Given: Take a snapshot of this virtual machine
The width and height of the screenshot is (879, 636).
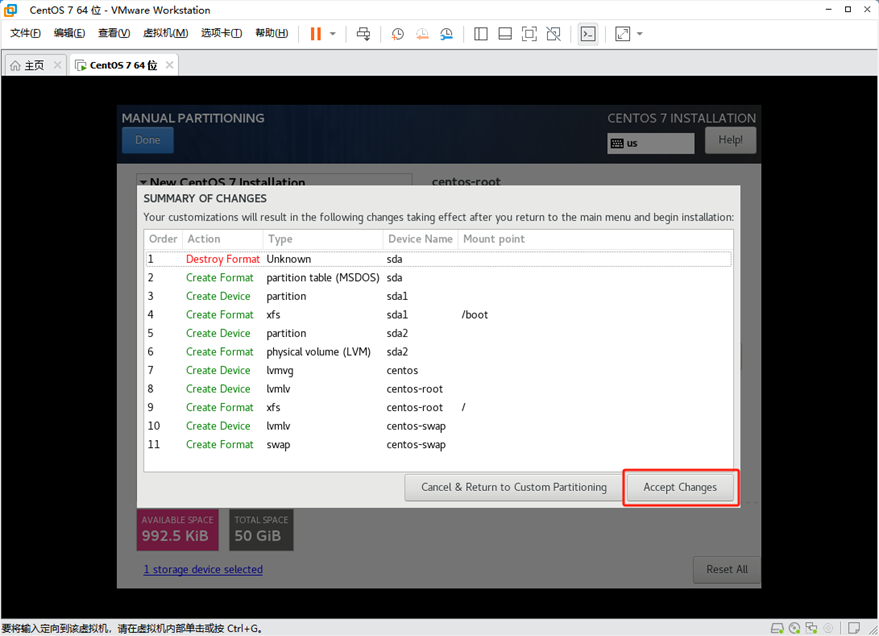Looking at the screenshot, I should 397,34.
